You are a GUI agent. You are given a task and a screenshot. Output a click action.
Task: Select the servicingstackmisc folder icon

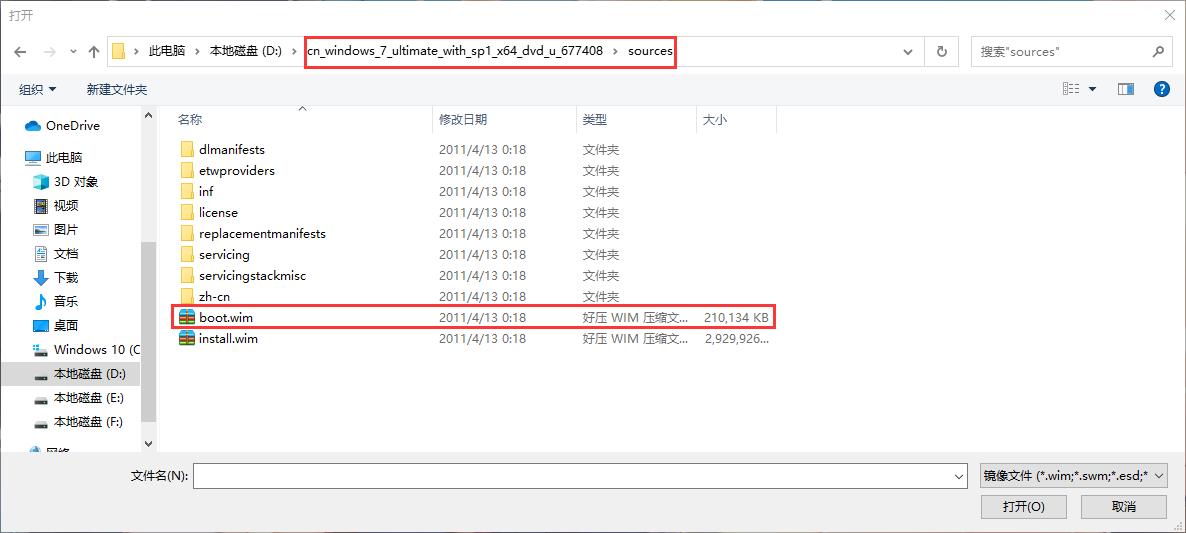187,275
